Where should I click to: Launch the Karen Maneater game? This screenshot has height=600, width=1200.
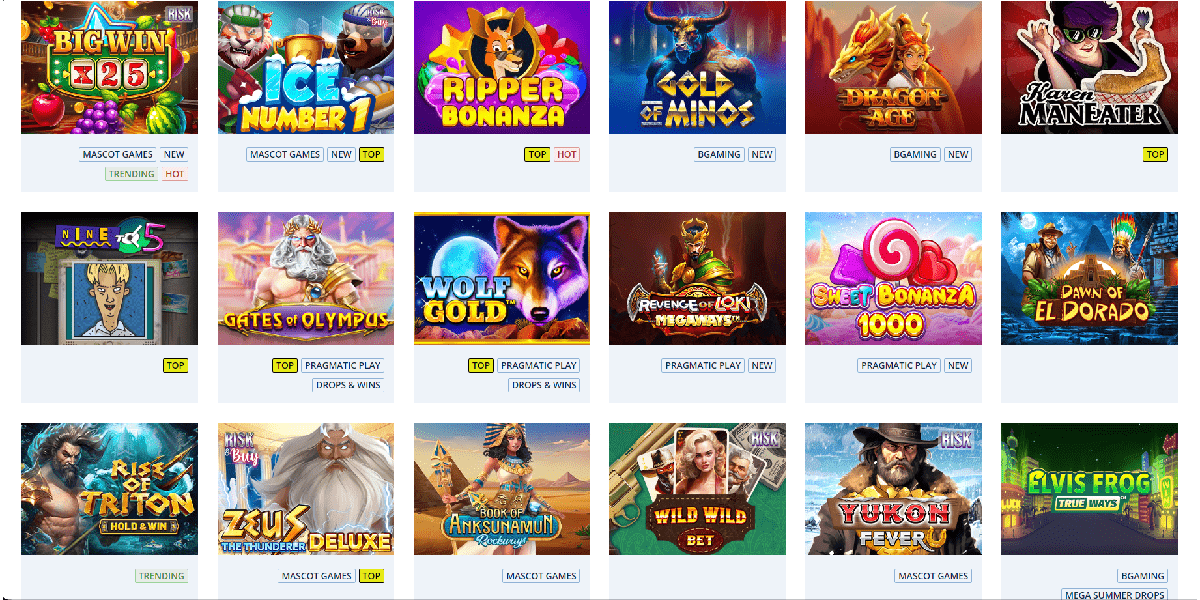point(1089,67)
